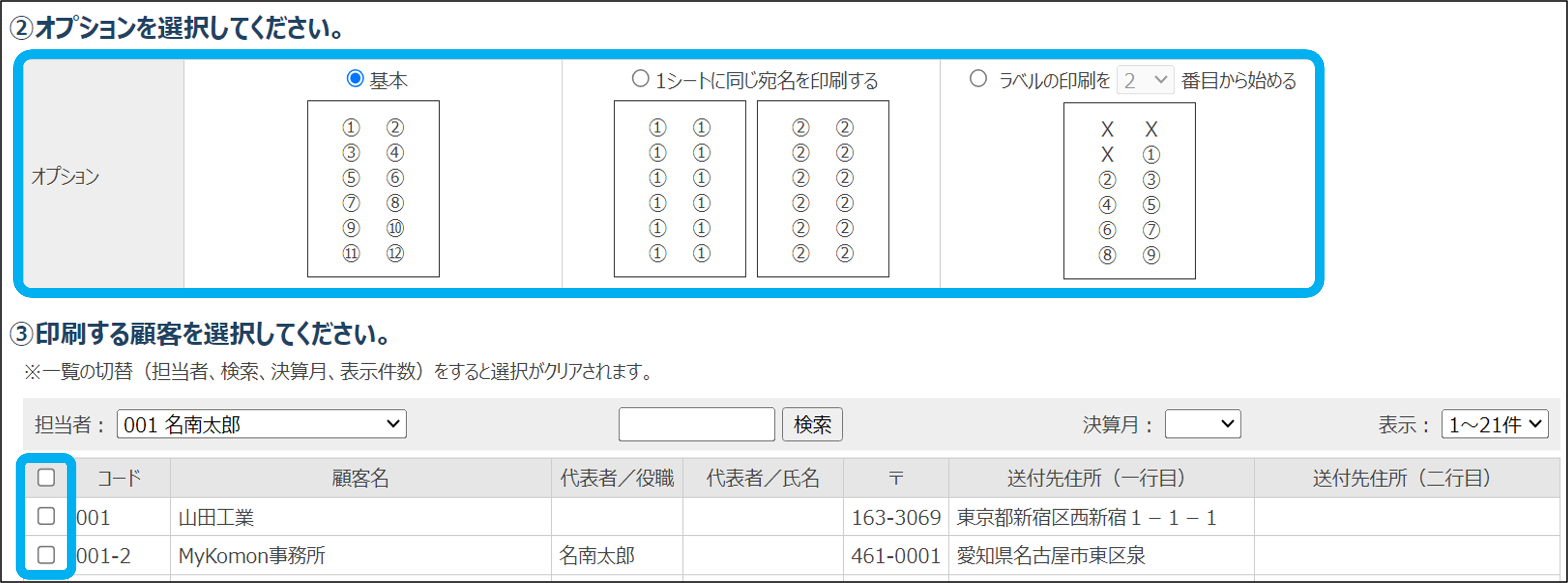Open the 担当者 001 名南太郎 dropdown
This screenshot has height=583, width=1568.
(x=261, y=424)
